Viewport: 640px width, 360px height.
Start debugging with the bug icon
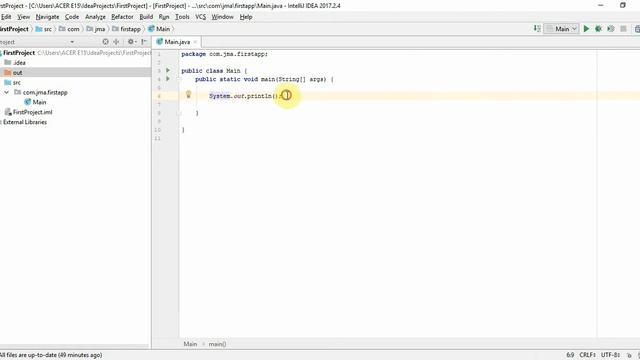598,29
